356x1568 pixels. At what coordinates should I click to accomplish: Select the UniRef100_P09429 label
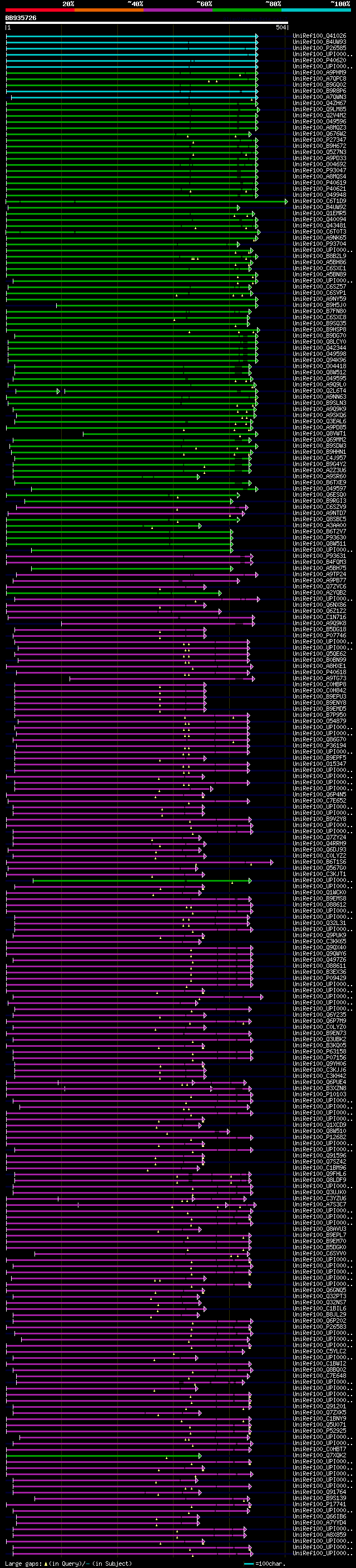[x=319, y=978]
